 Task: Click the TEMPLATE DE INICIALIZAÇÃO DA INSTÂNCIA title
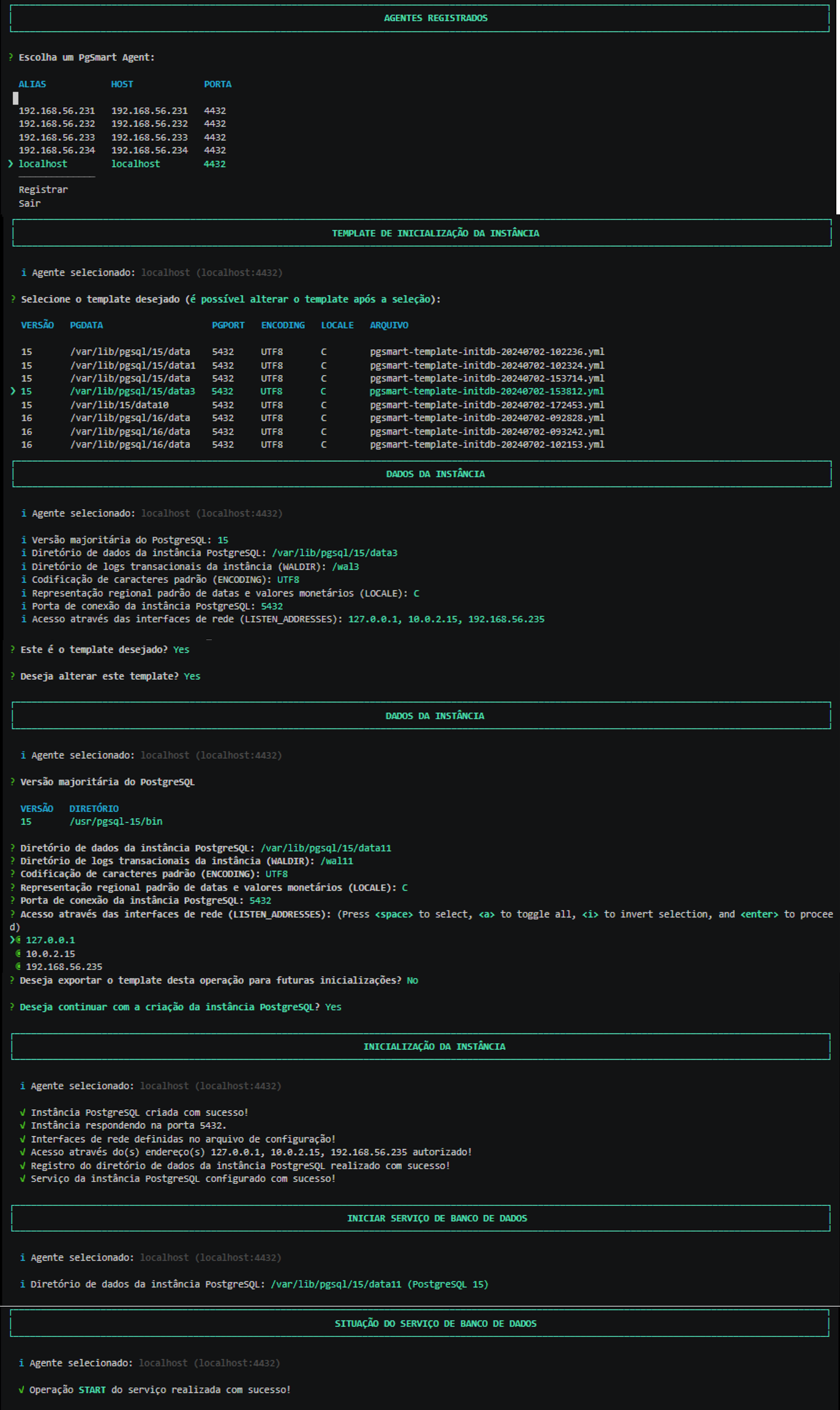tap(435, 233)
